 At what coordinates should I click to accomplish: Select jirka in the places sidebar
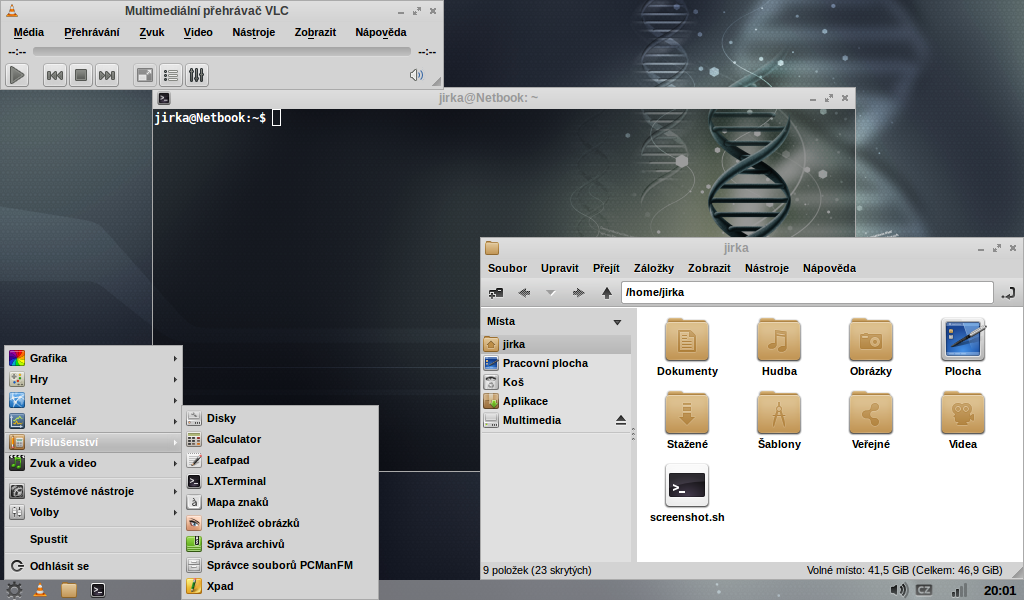coord(557,344)
